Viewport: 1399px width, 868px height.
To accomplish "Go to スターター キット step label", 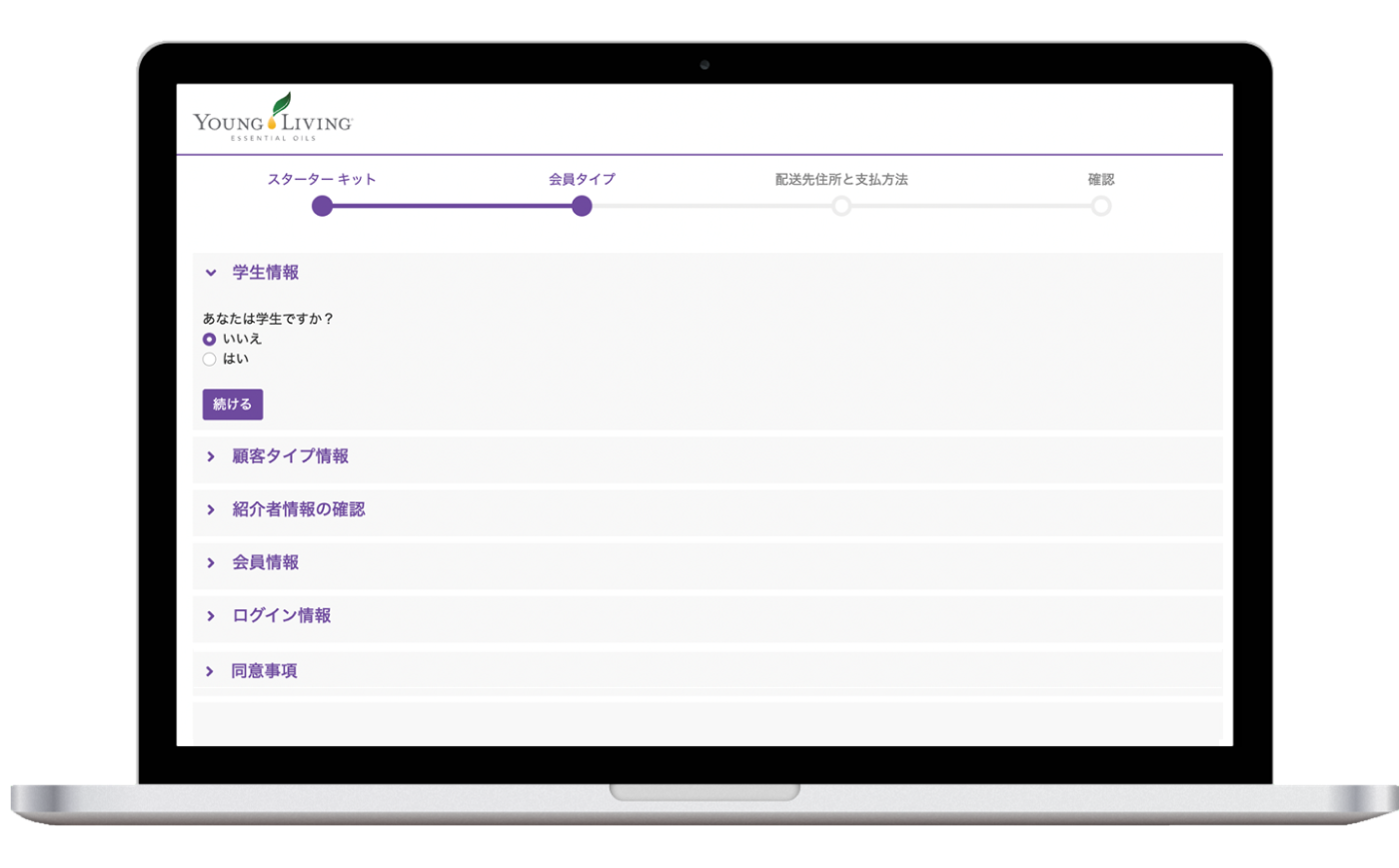I will tap(322, 180).
